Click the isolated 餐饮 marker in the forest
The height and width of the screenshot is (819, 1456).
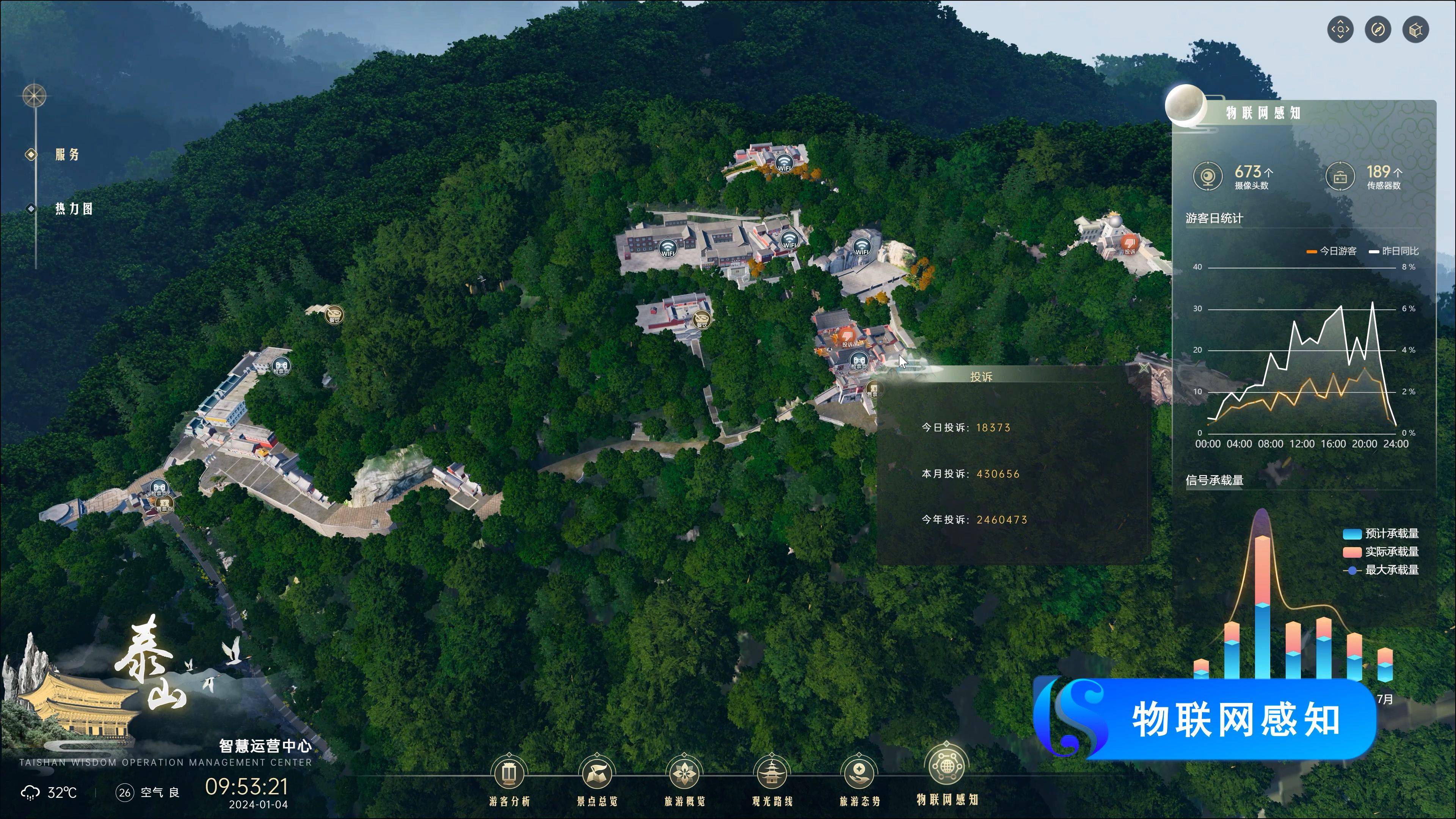pos(334,315)
